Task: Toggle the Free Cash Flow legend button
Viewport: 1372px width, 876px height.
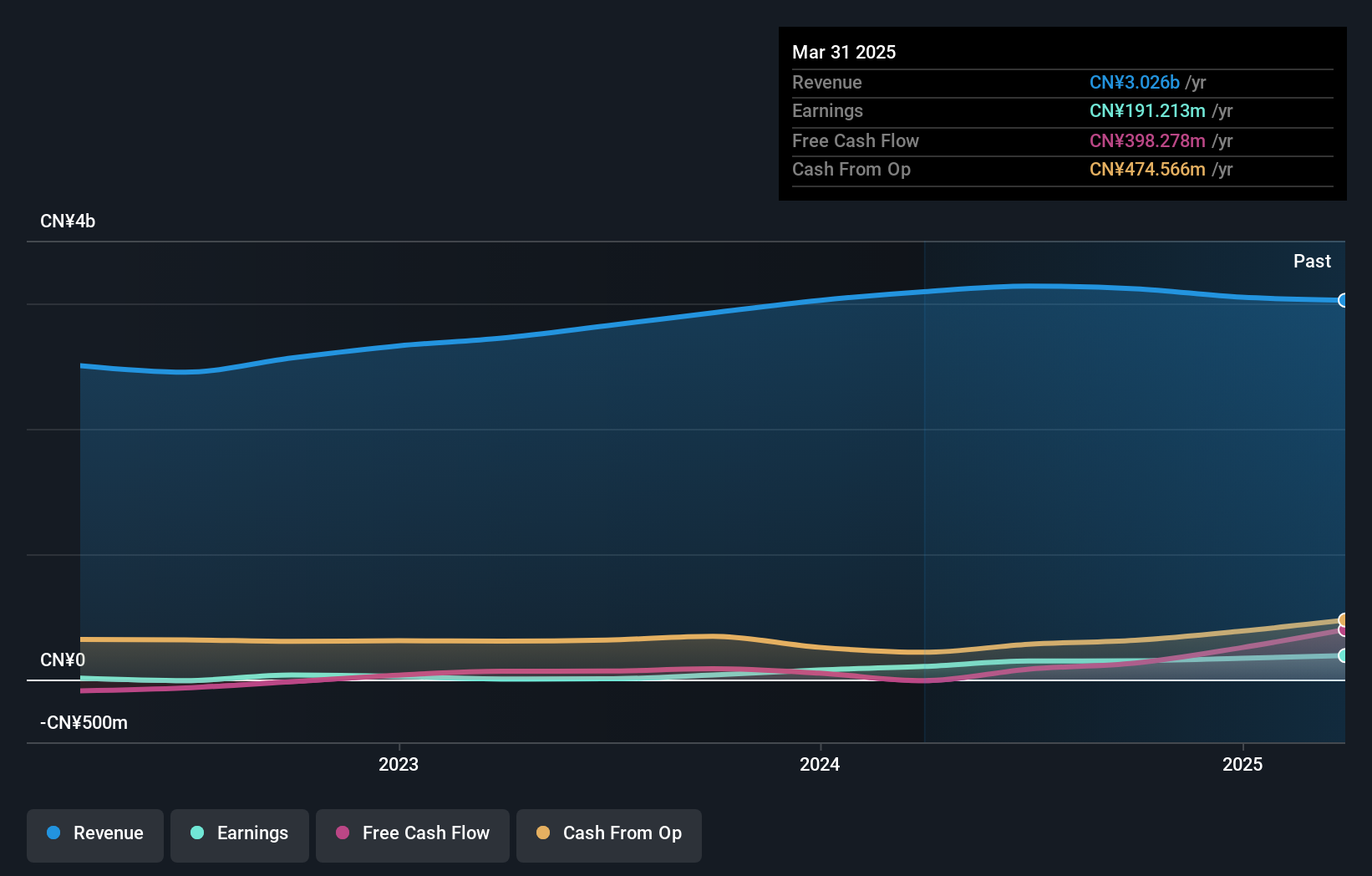Action: [413, 835]
